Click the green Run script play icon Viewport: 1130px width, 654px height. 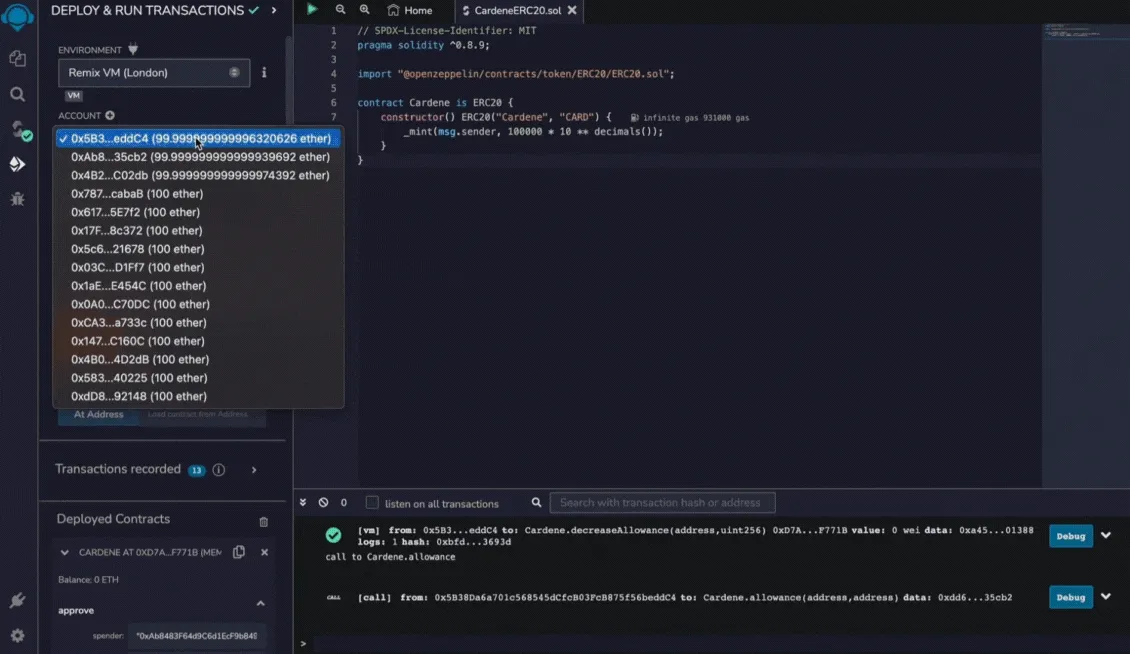pyautogui.click(x=312, y=9)
